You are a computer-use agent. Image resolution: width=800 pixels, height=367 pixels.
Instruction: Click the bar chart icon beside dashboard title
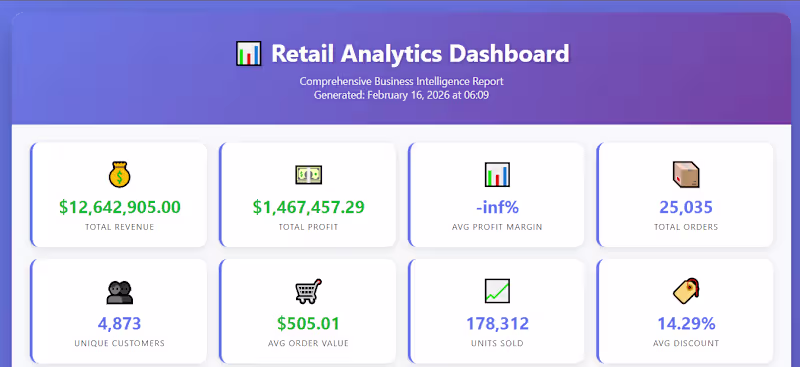click(248, 54)
